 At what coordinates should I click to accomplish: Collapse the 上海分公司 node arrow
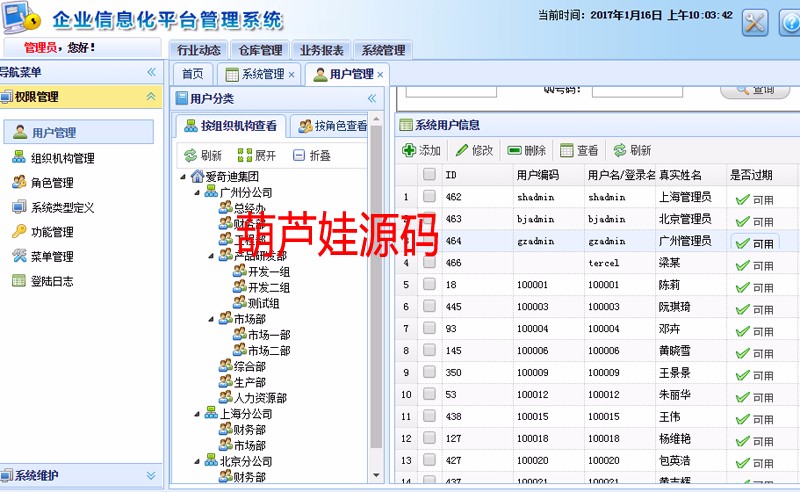(x=197, y=414)
